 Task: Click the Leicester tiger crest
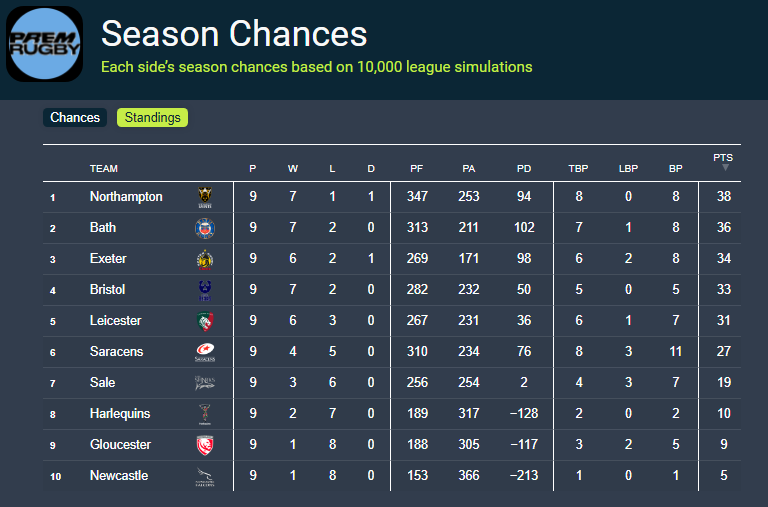click(205, 321)
